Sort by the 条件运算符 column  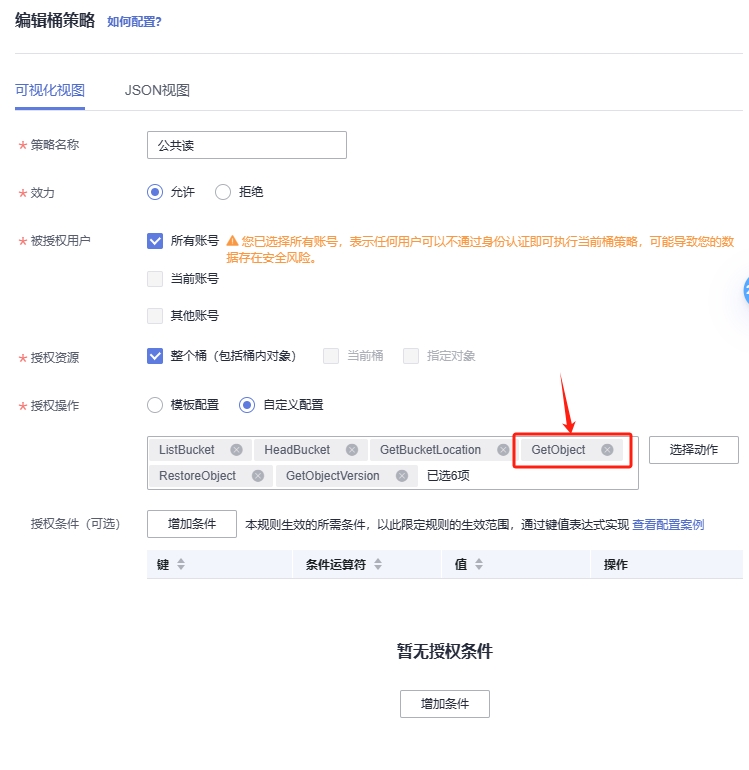[378, 565]
